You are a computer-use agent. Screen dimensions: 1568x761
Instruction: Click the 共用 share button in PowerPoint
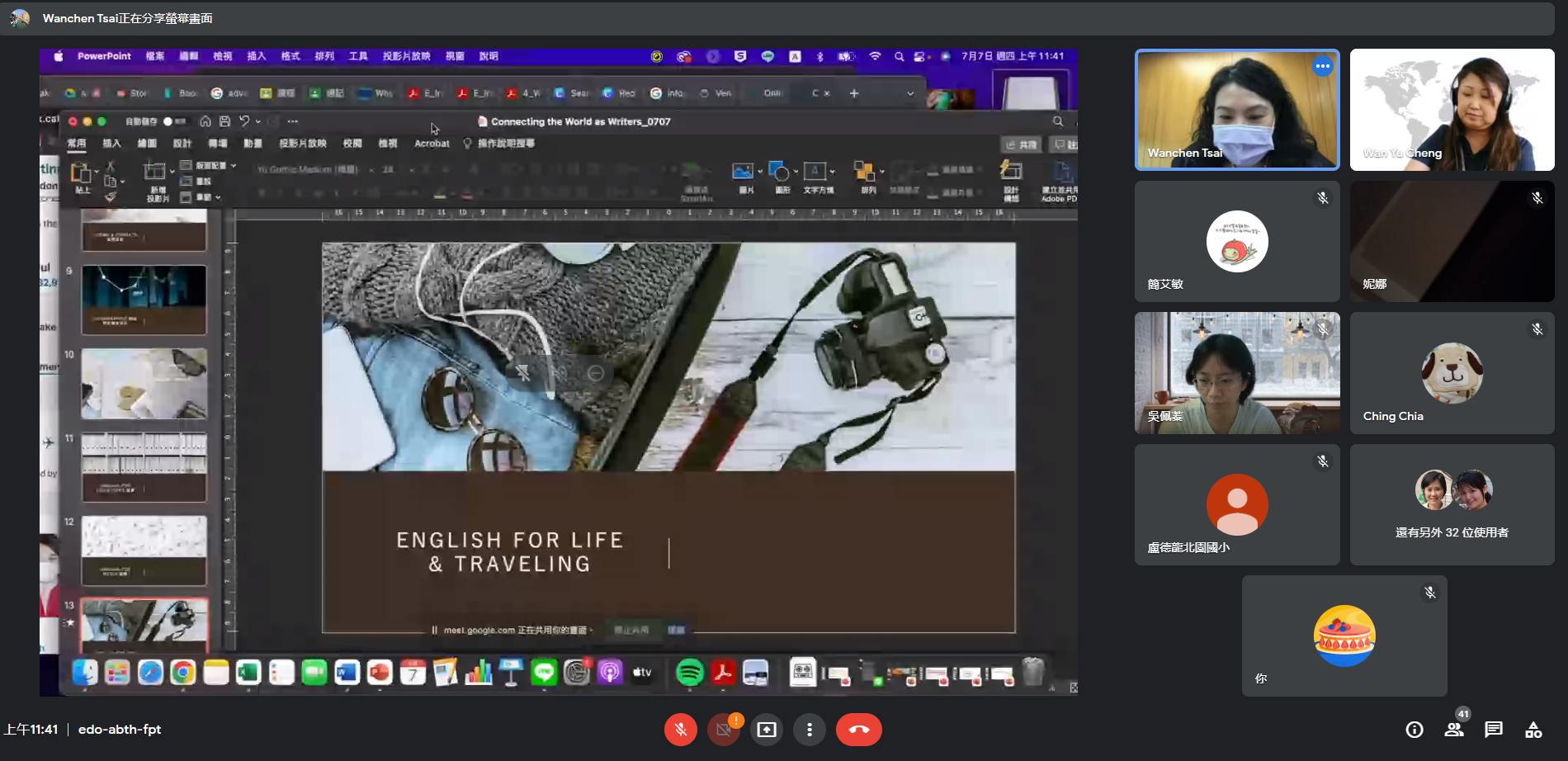click(1021, 144)
